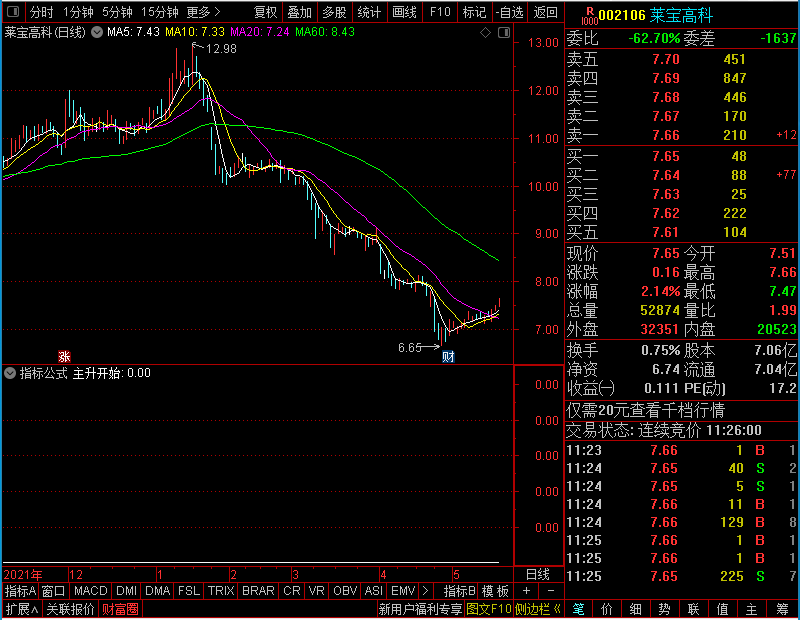Click the R 1000 badge icon
Viewport: 800px width, 620px height.
[x=589, y=16]
